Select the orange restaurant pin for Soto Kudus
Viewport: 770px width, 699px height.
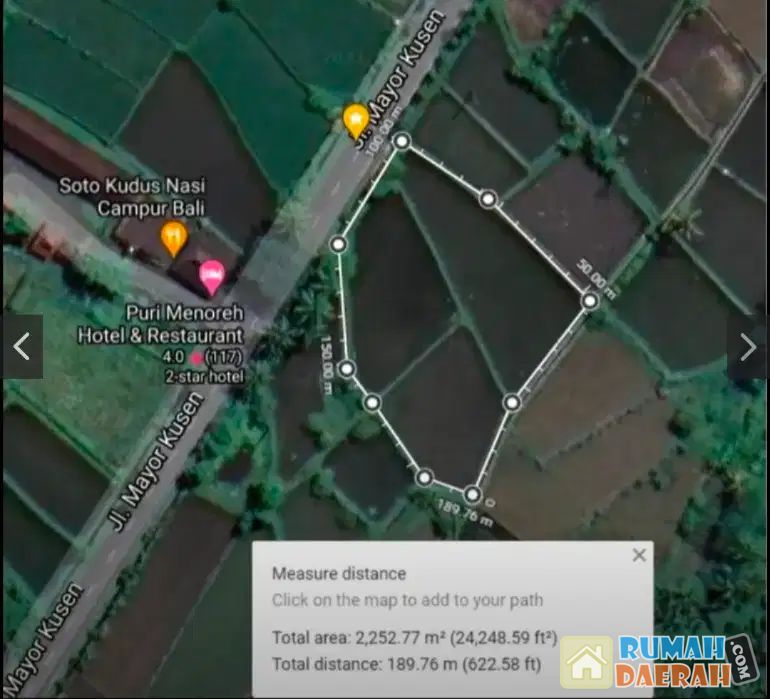click(x=174, y=238)
